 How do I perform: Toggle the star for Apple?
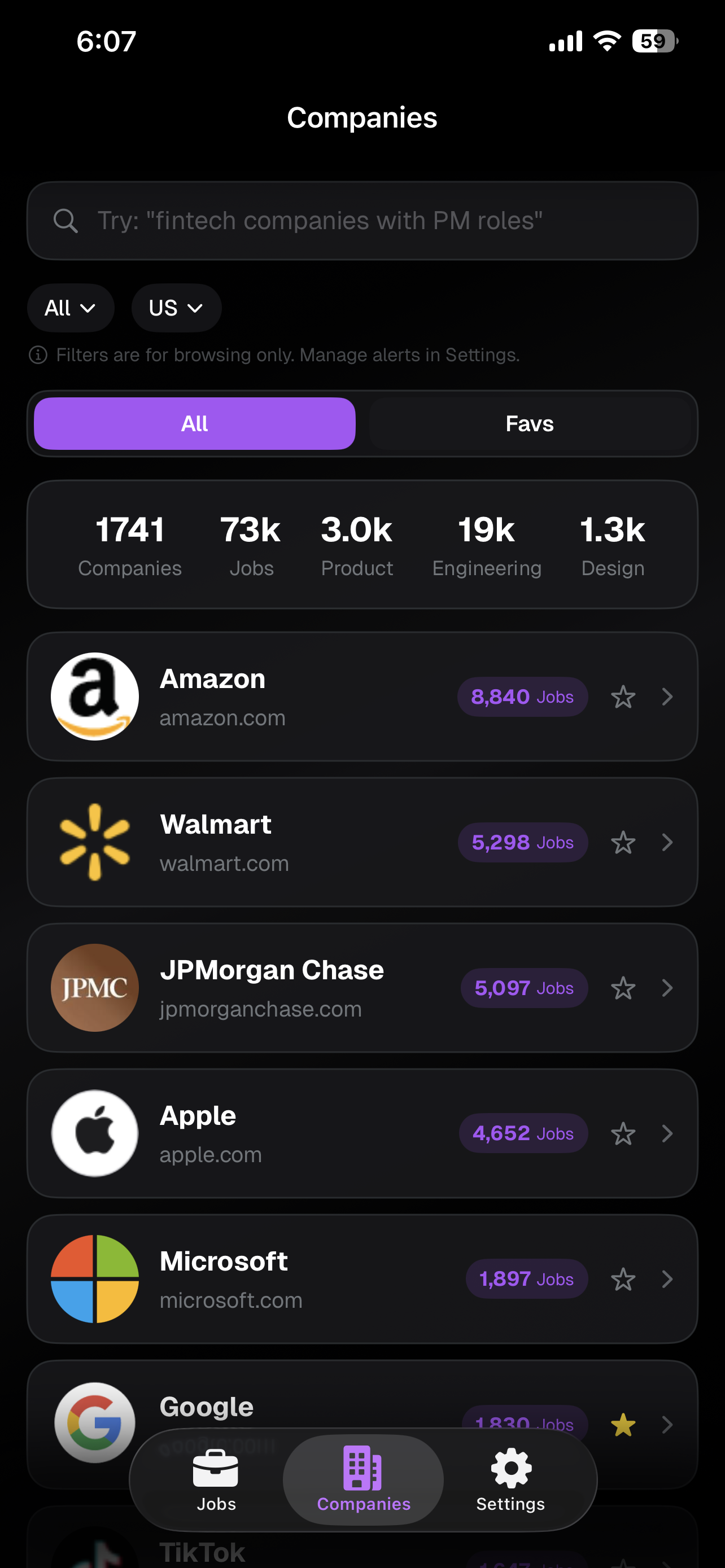coord(623,1133)
